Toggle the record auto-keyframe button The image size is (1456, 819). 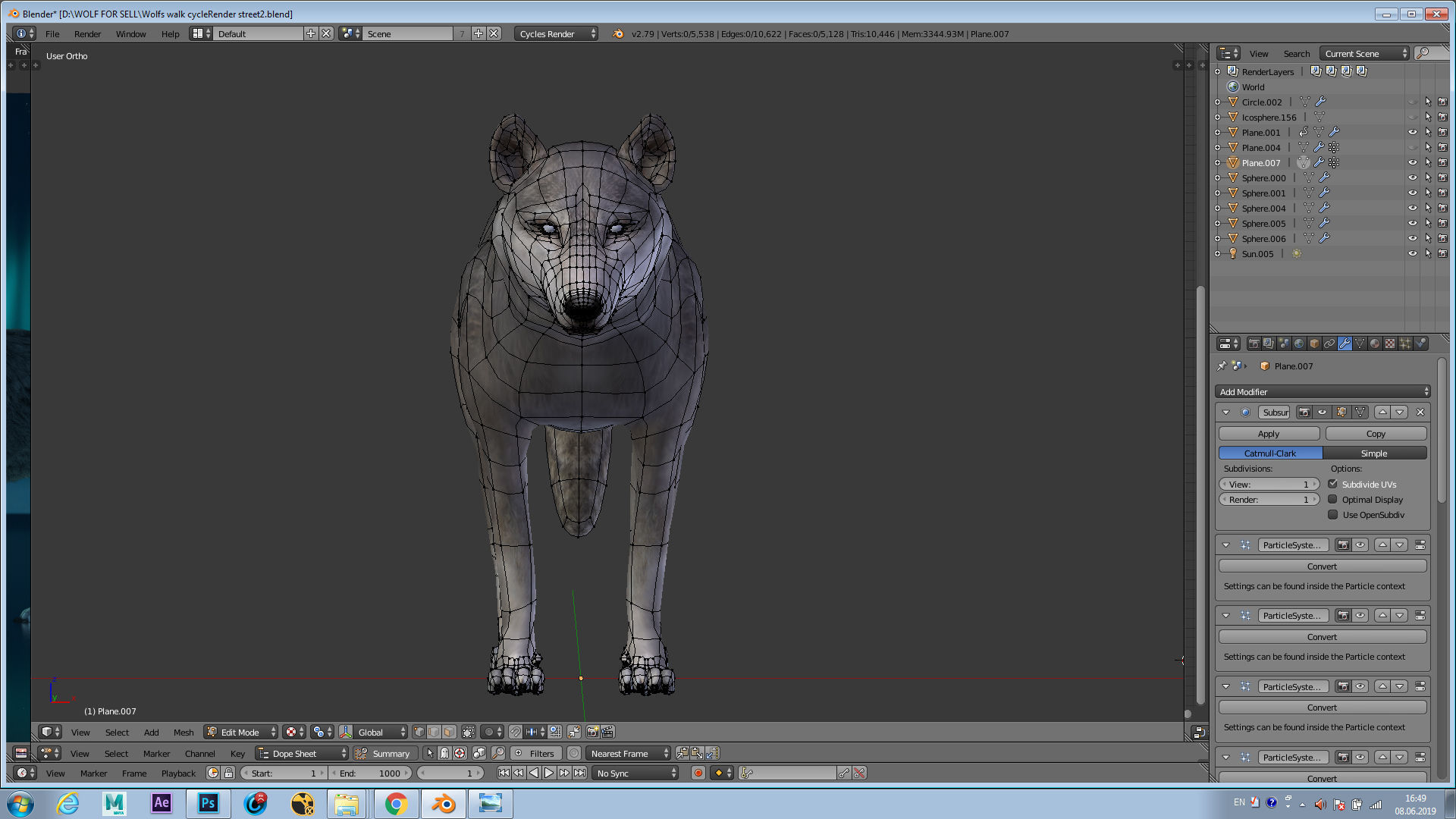coord(698,773)
